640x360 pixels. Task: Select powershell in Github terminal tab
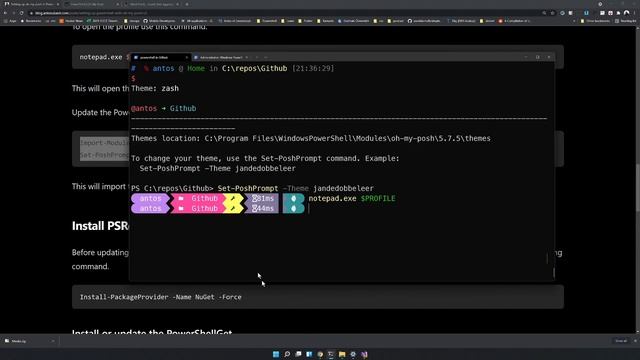coord(160,57)
